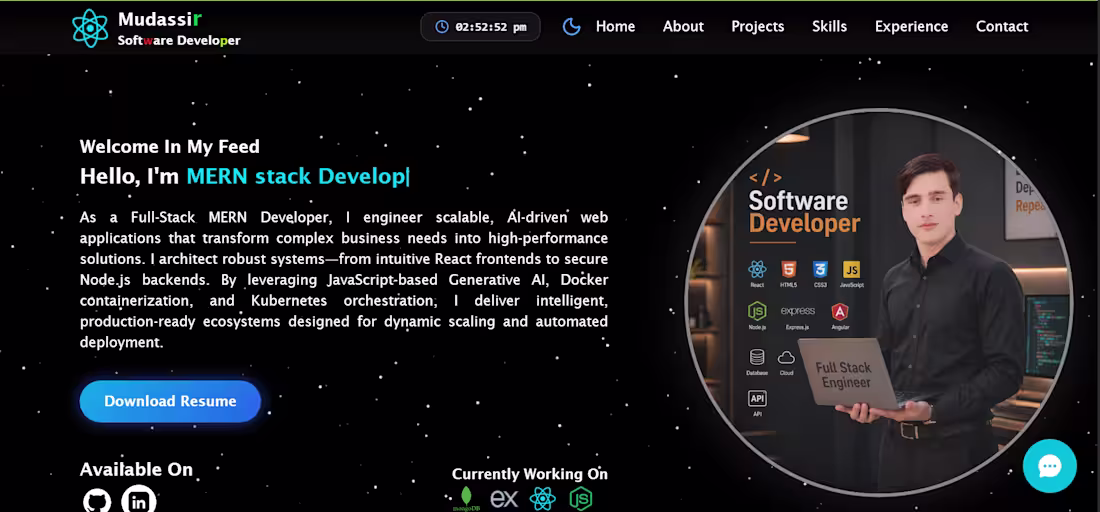Image resolution: width=1100 pixels, height=512 pixels.
Task: Click the Express ex icon
Action: coord(504,499)
